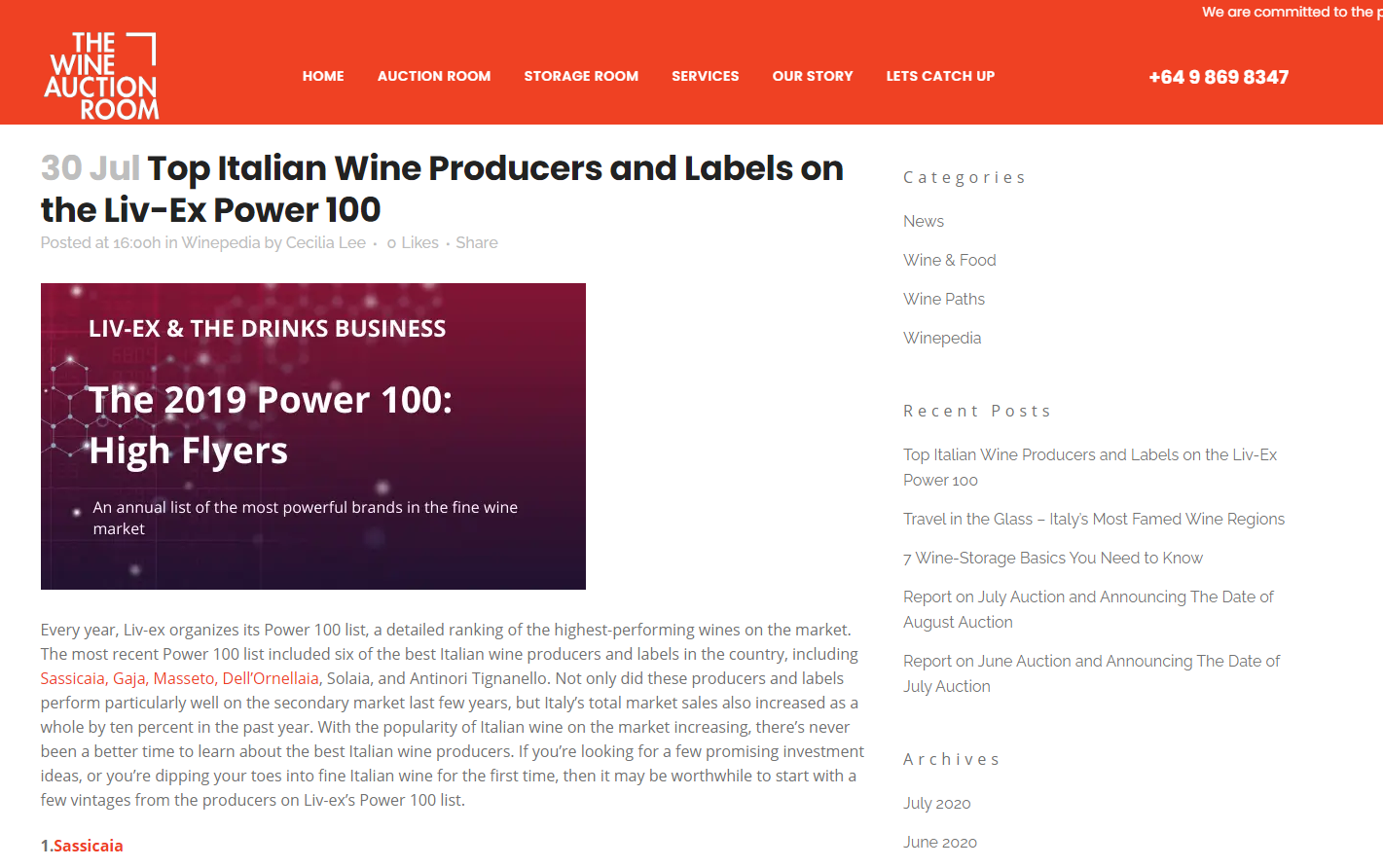The height and width of the screenshot is (868, 1383).
Task: Read 7 Wine-Storage Basics You Need to Know
Action: click(x=1053, y=558)
